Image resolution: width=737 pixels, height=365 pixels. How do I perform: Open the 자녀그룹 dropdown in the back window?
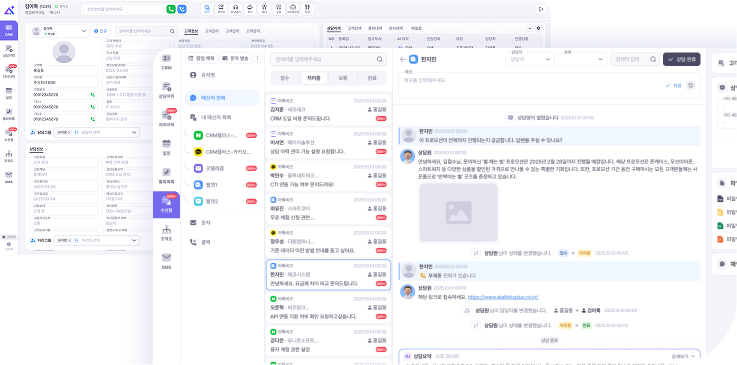click(x=96, y=241)
